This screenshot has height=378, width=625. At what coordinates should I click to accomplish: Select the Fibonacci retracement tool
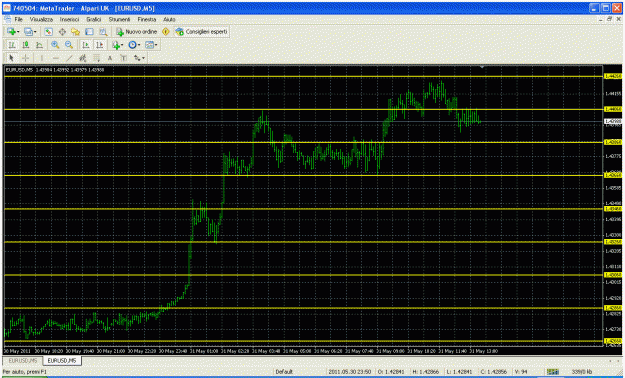(96, 58)
